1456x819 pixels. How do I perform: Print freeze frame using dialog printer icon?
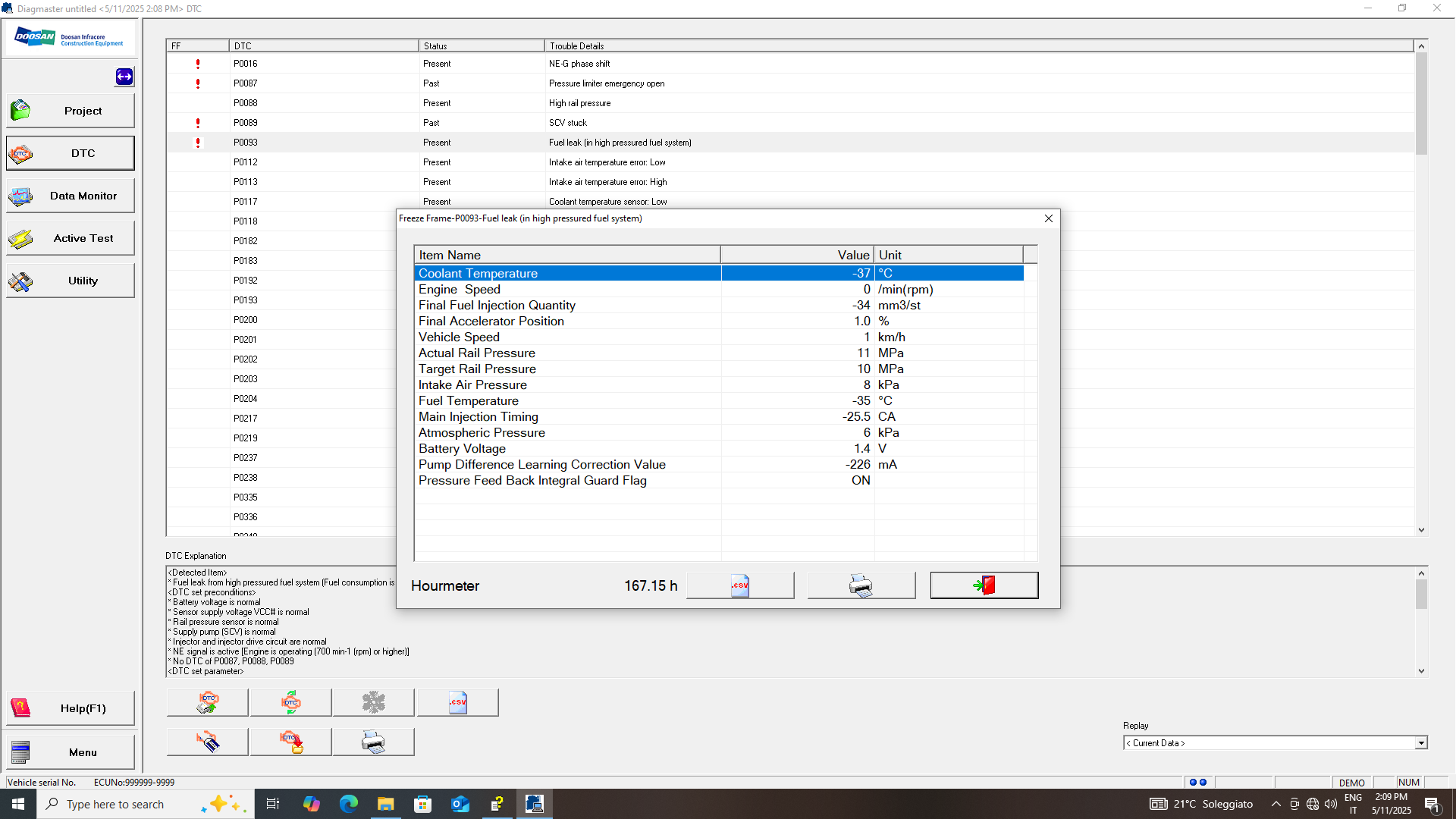click(x=861, y=585)
